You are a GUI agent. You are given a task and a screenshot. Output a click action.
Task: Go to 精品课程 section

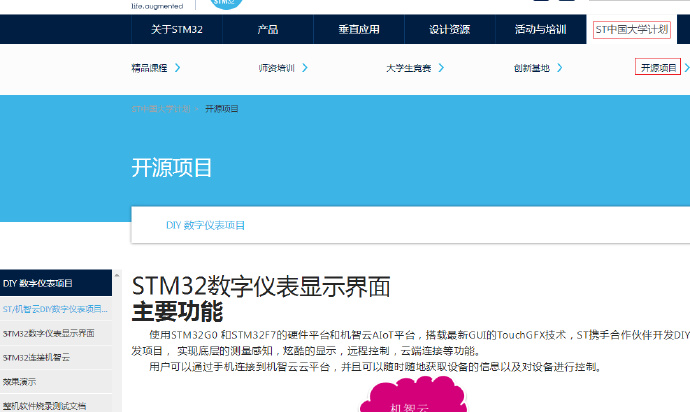pos(150,68)
